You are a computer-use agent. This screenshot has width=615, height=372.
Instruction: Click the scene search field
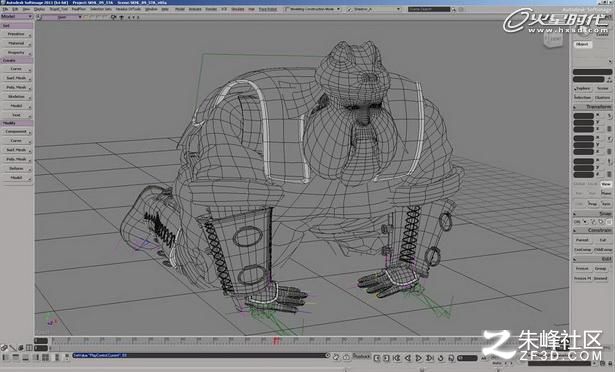pos(429,9)
